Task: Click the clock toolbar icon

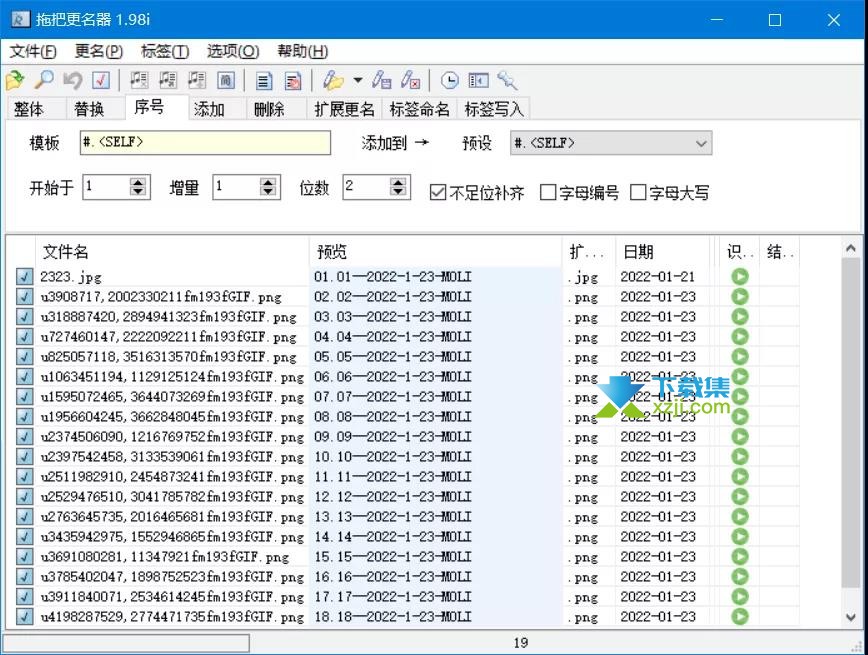Action: tap(450, 81)
